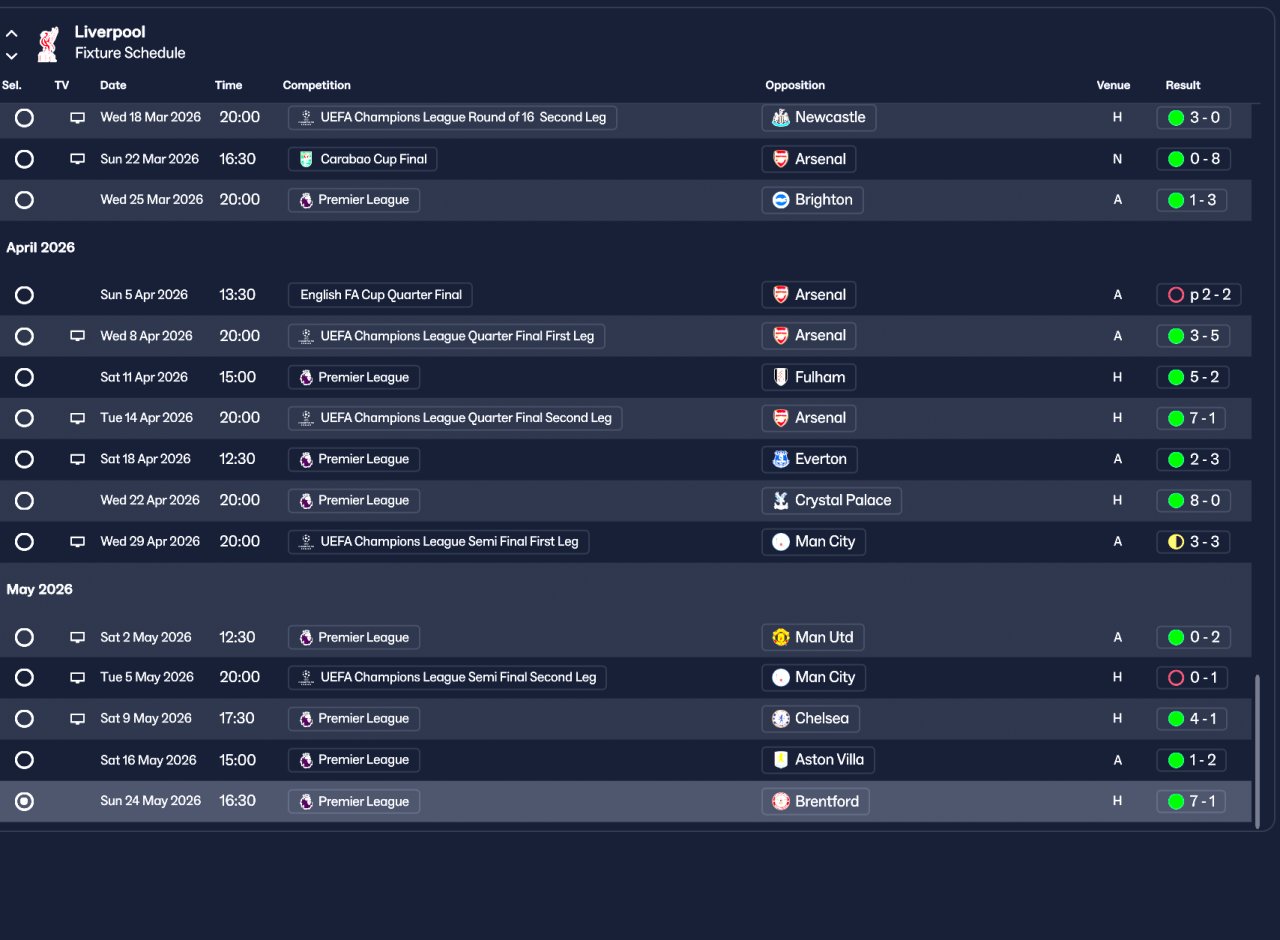Click the Brentford club badge
The image size is (1280, 940).
coord(781,801)
